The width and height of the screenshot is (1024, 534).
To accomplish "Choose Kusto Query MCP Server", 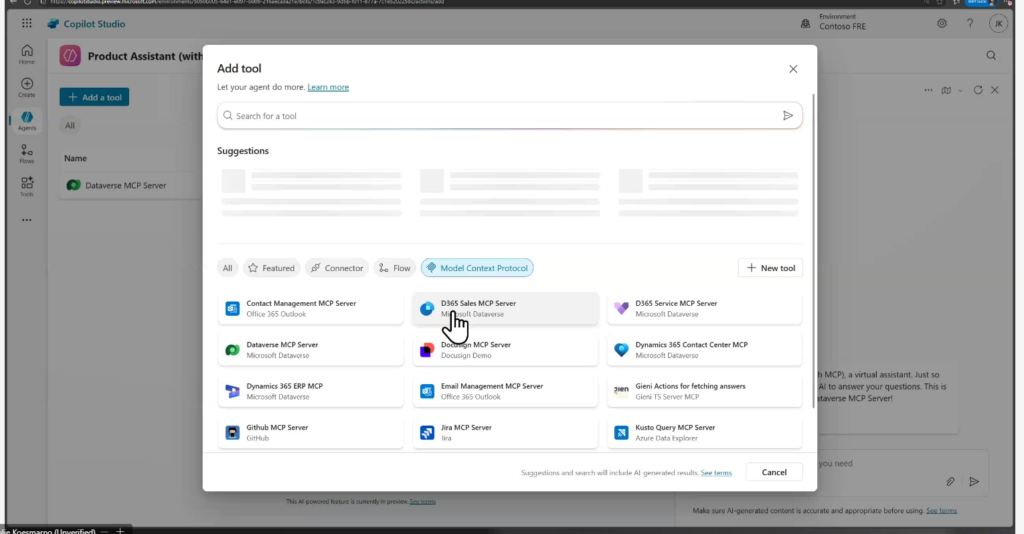I will point(704,432).
